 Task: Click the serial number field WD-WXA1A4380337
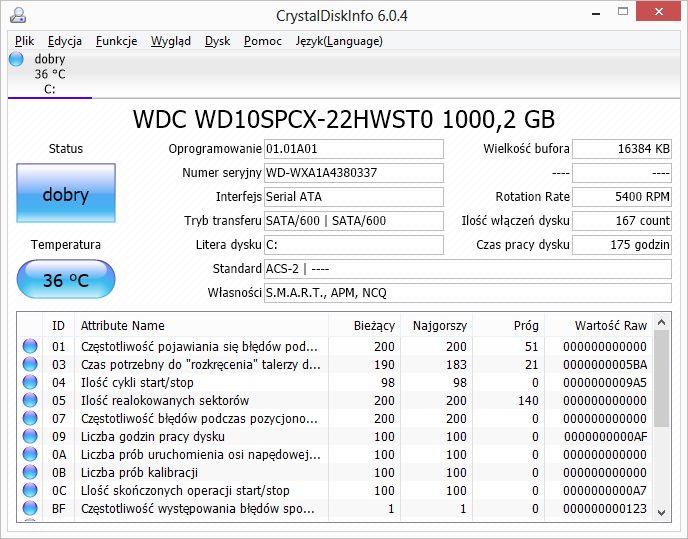click(354, 172)
